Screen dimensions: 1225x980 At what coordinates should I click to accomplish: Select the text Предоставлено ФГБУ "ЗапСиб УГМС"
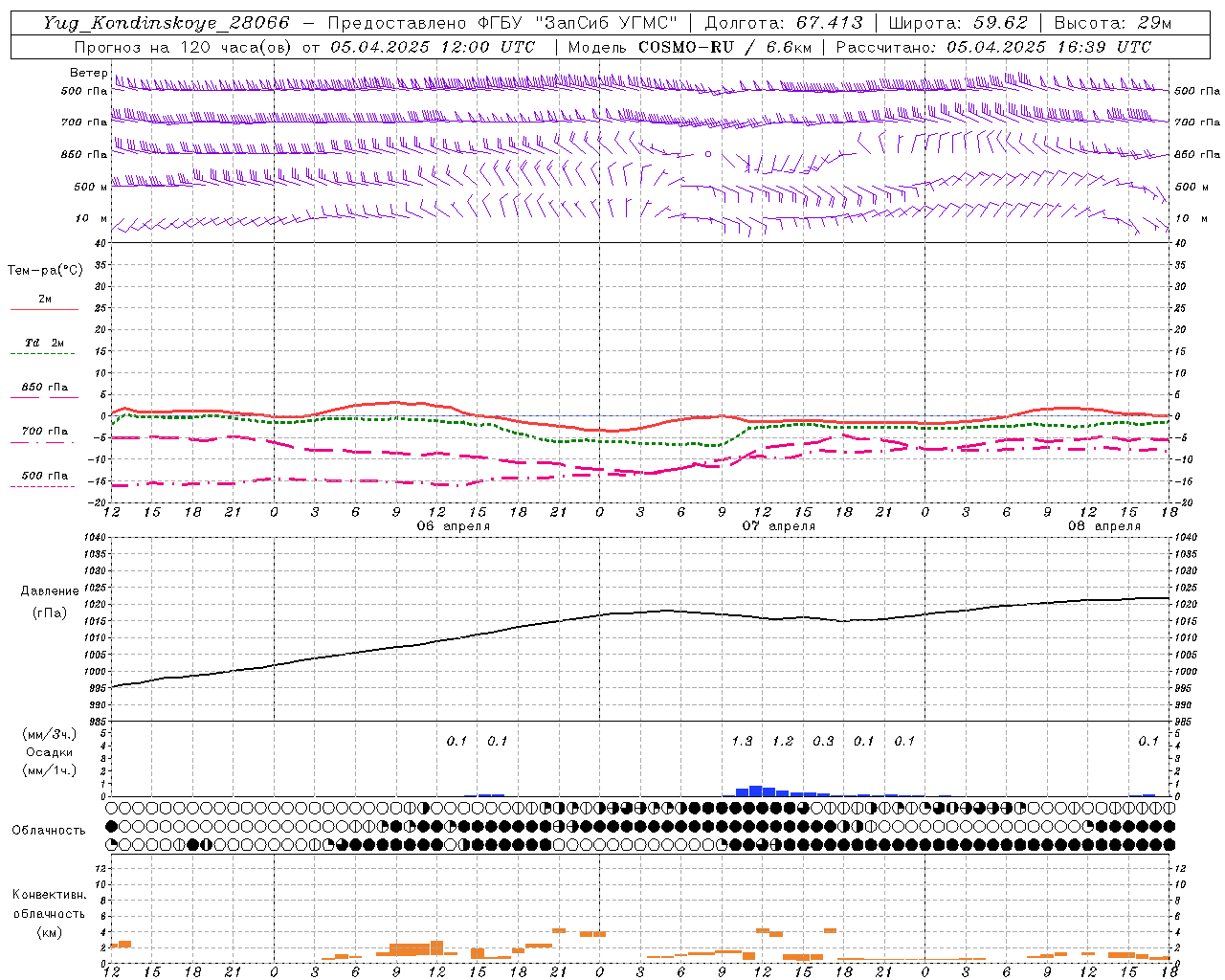(502, 23)
